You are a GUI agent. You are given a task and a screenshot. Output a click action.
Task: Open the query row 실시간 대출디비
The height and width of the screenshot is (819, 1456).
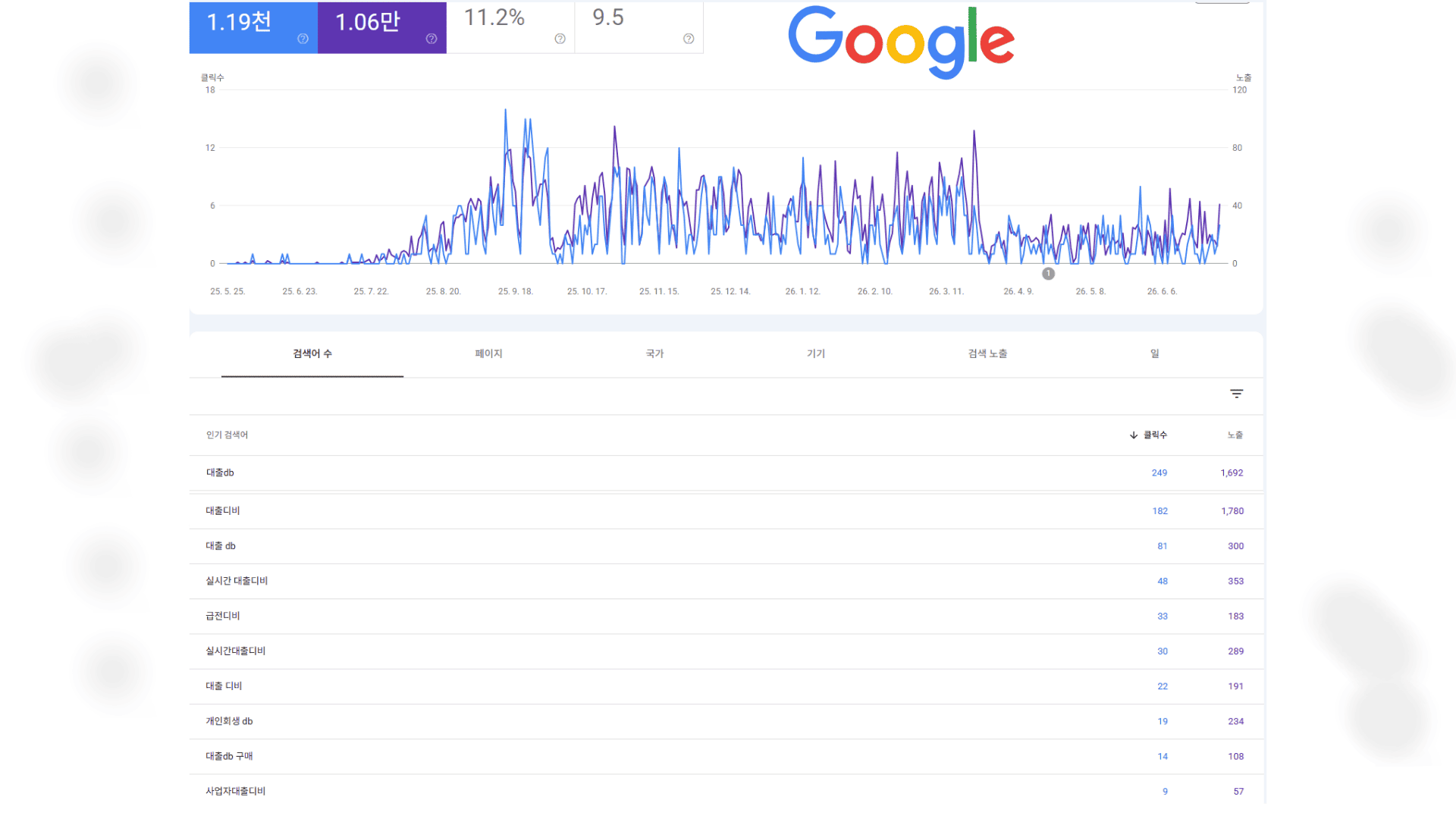click(x=726, y=581)
